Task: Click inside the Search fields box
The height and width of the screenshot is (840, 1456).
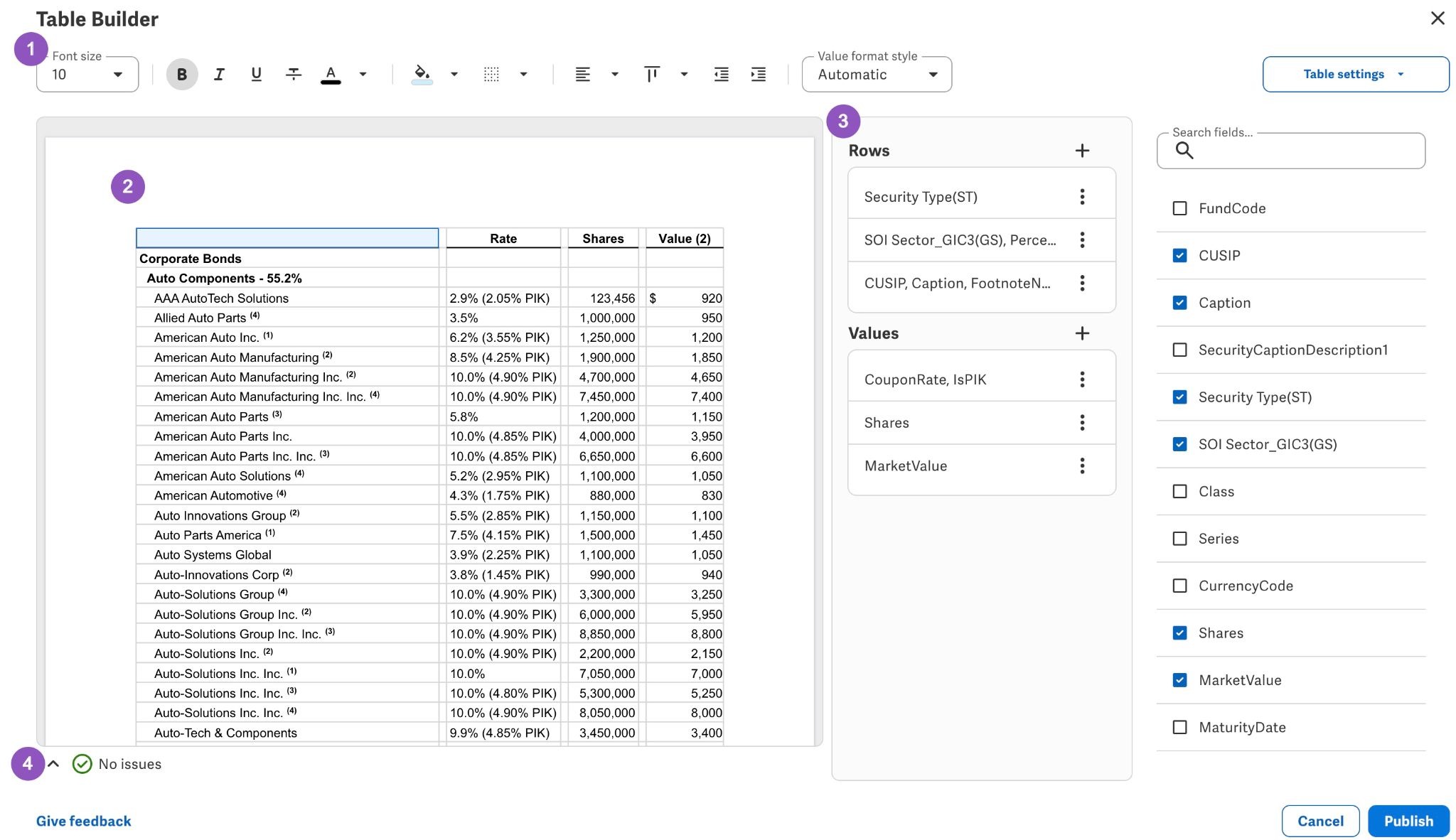Action: pyautogui.click(x=1290, y=151)
